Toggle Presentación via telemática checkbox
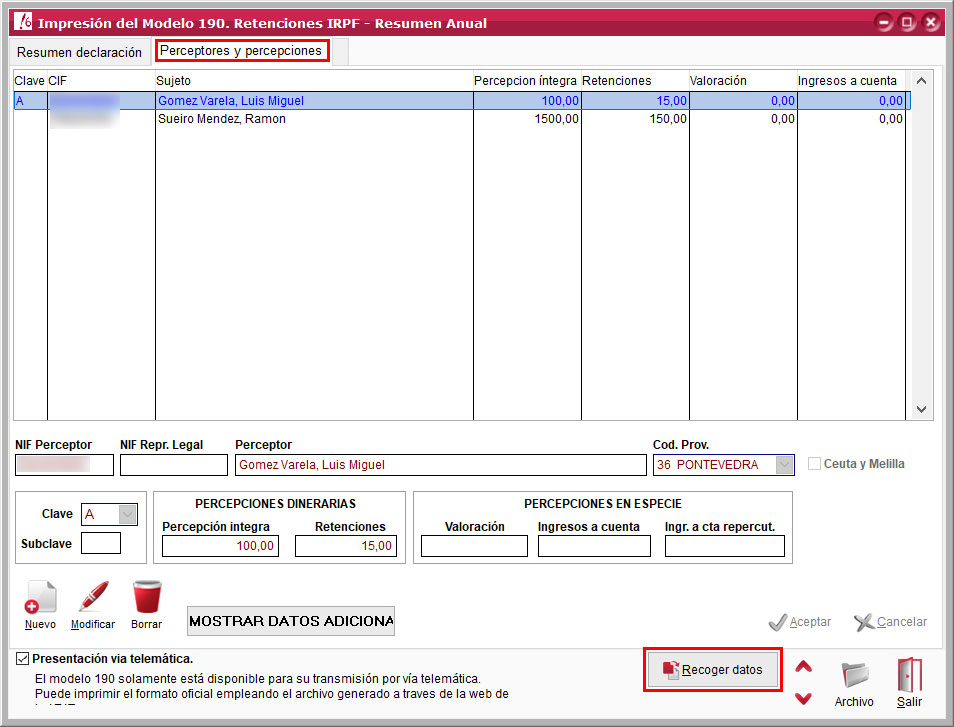954x727 pixels. click(23, 658)
